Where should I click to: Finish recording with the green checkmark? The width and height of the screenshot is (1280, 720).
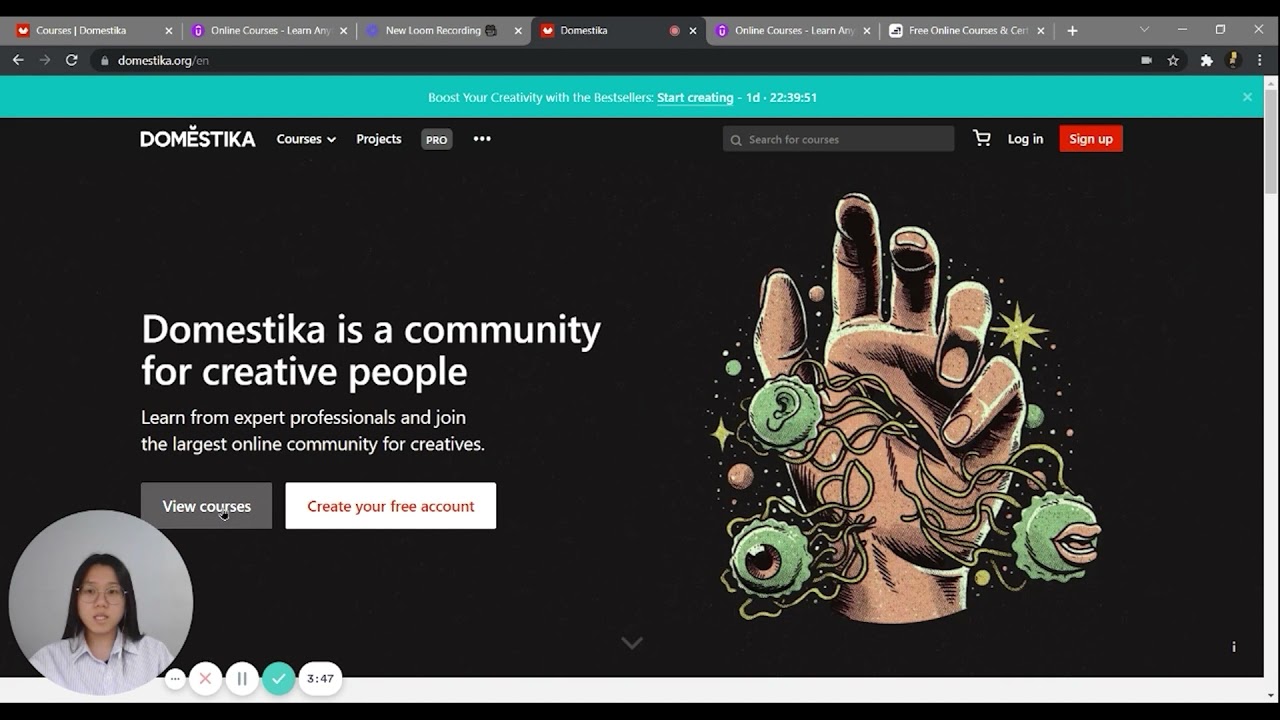279,679
